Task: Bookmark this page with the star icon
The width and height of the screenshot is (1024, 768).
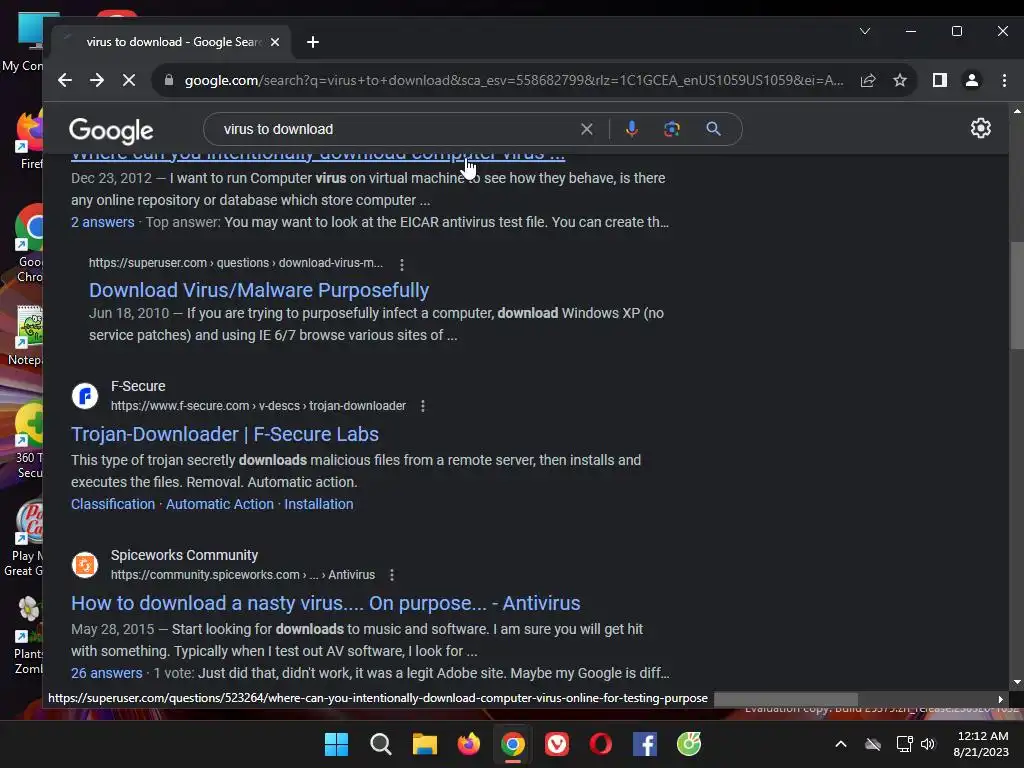Action: click(900, 80)
